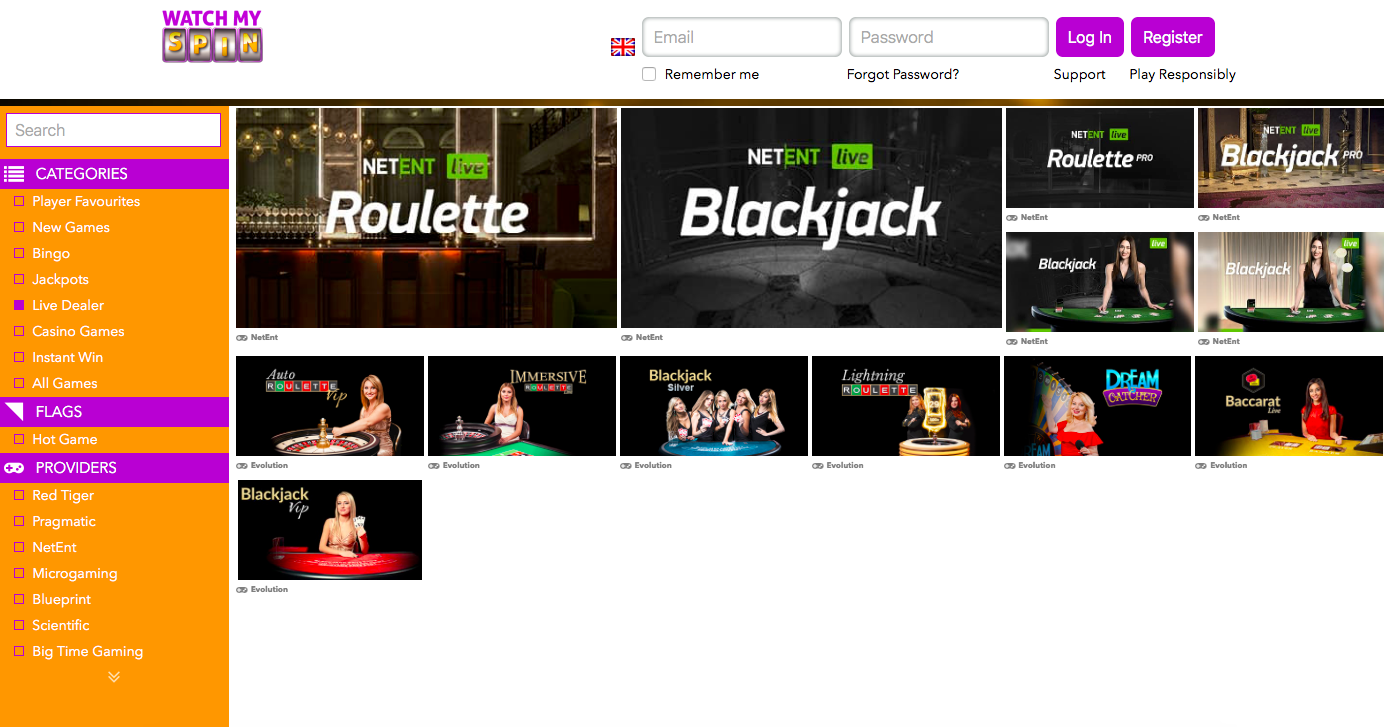
Task: Open NetEnt Live Roulette large tile
Action: point(426,218)
